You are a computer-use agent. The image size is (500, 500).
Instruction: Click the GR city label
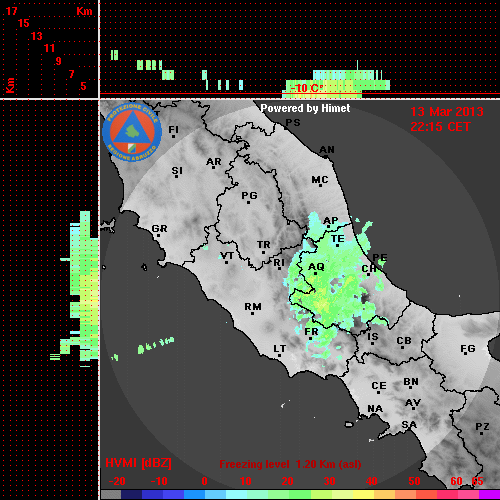[159, 229]
